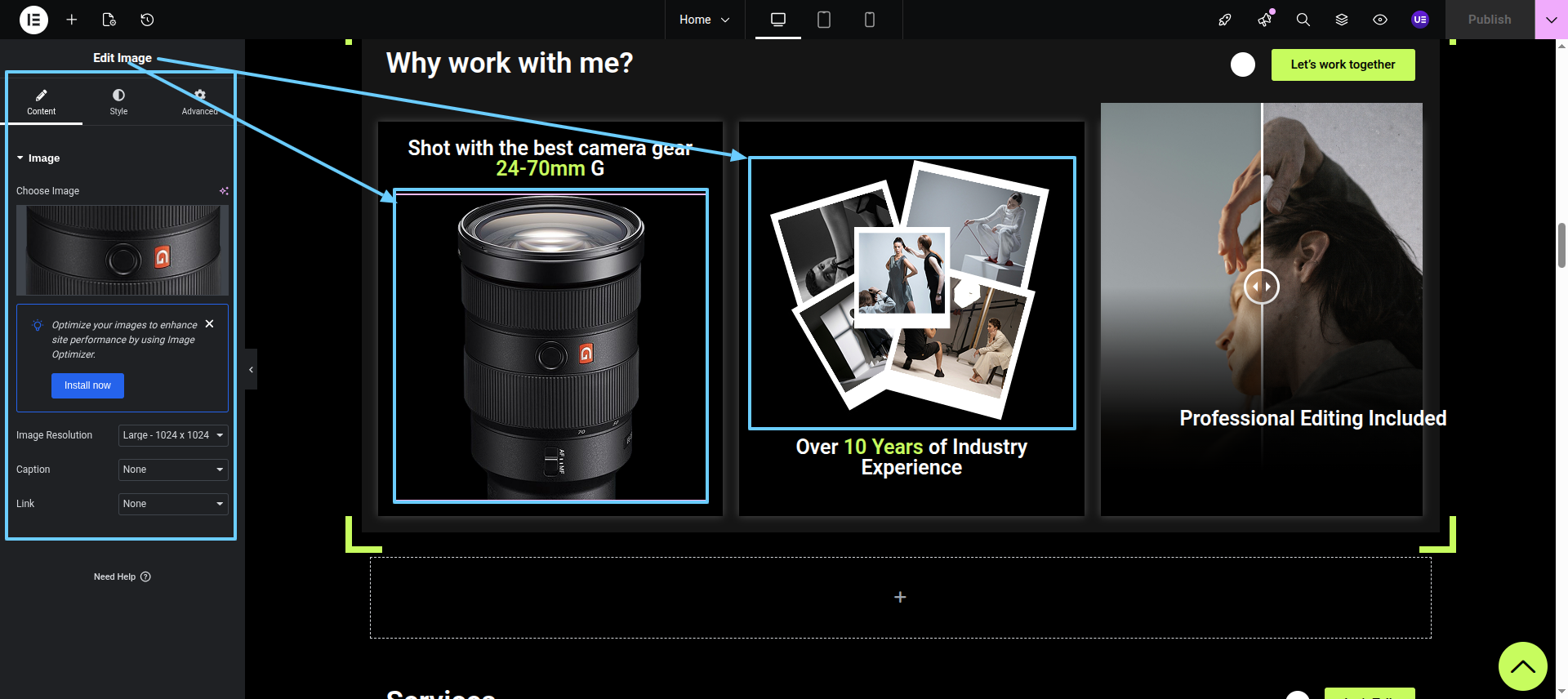Click the Add Element plus icon
This screenshot has width=1568, height=699.
[x=72, y=20]
